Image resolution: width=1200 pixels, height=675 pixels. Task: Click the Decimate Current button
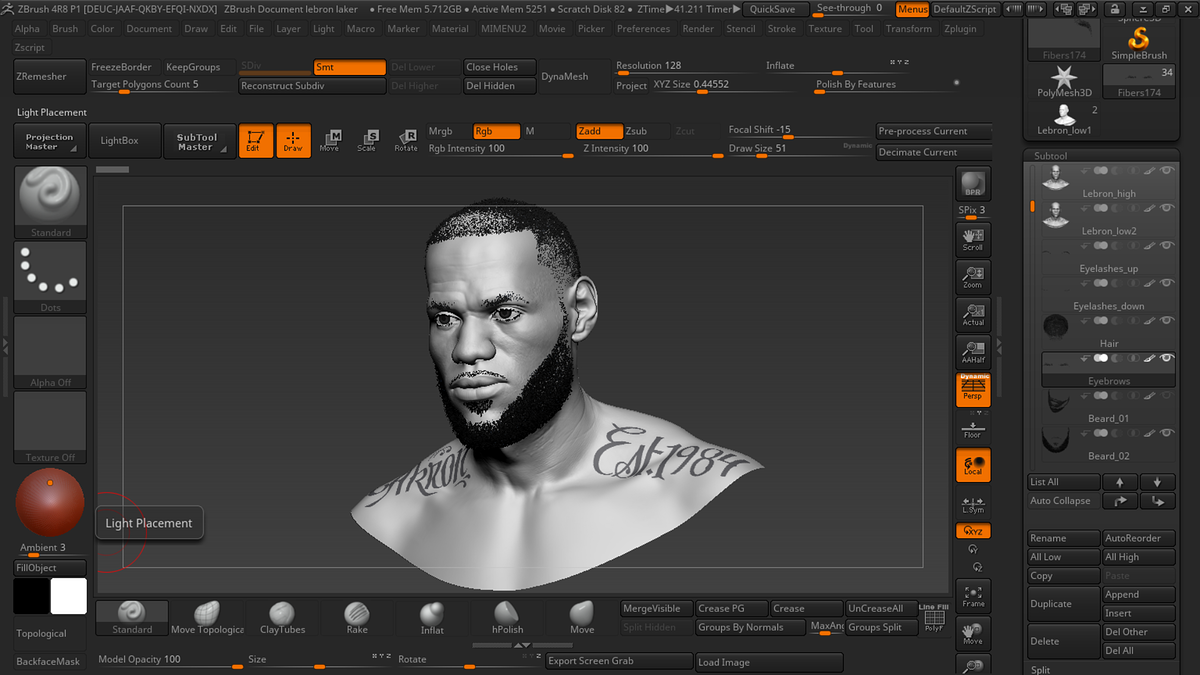934,152
